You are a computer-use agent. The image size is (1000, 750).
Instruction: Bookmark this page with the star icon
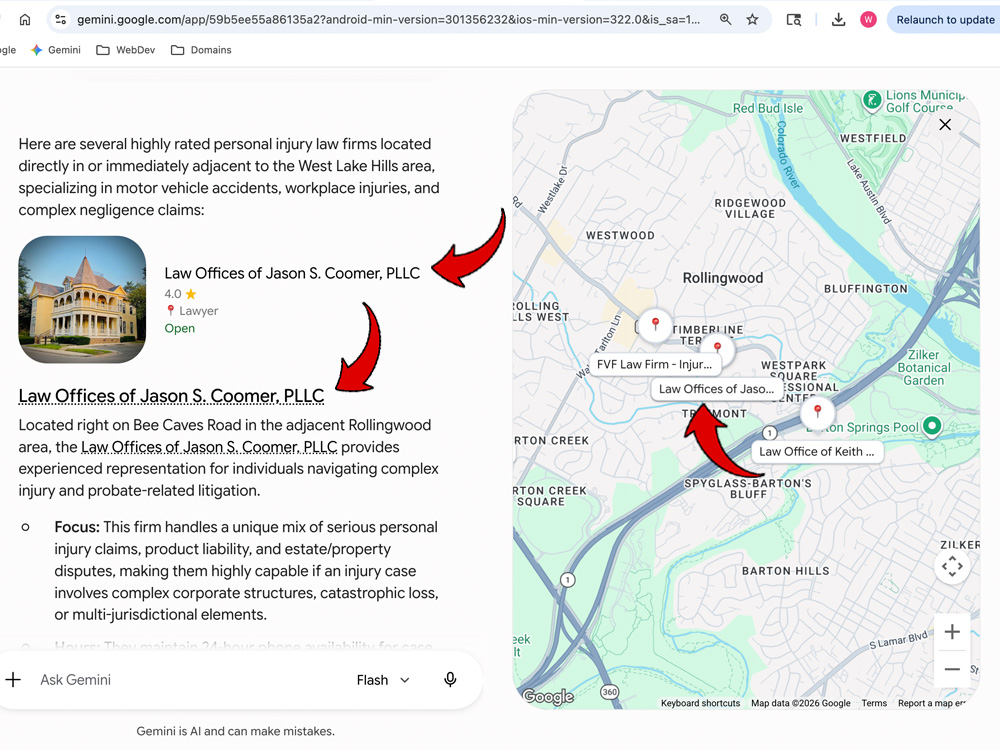[753, 20]
